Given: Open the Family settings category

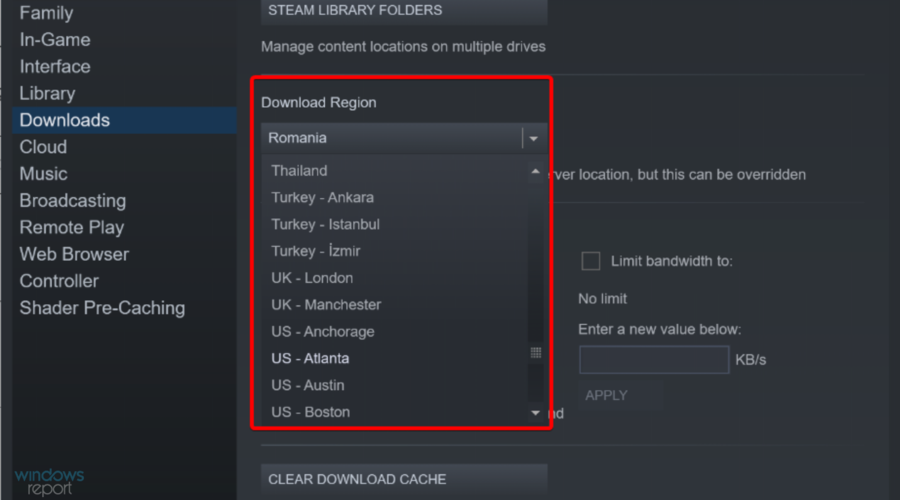Looking at the screenshot, I should click(x=46, y=13).
